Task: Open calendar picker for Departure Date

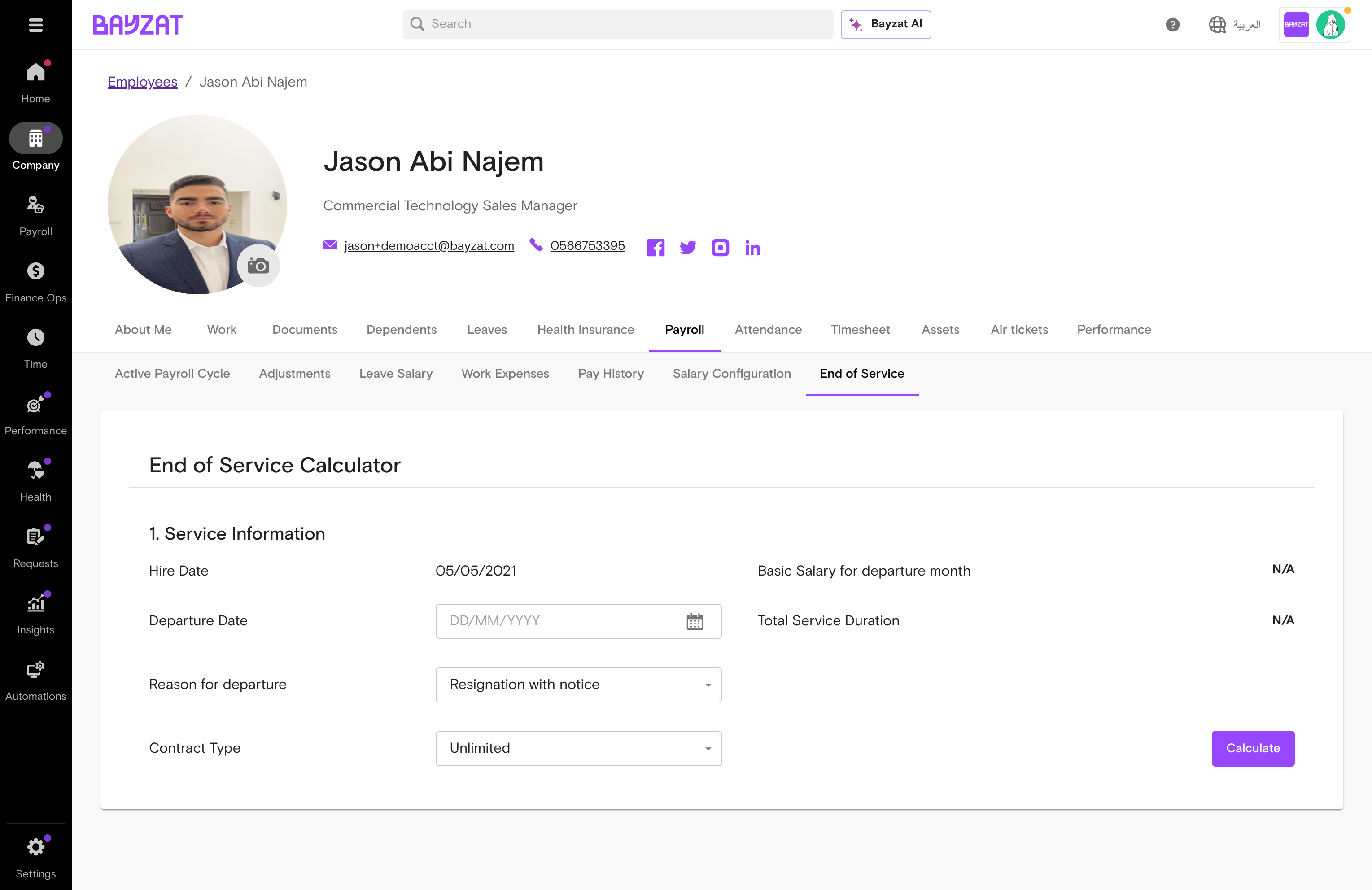Action: [695, 621]
